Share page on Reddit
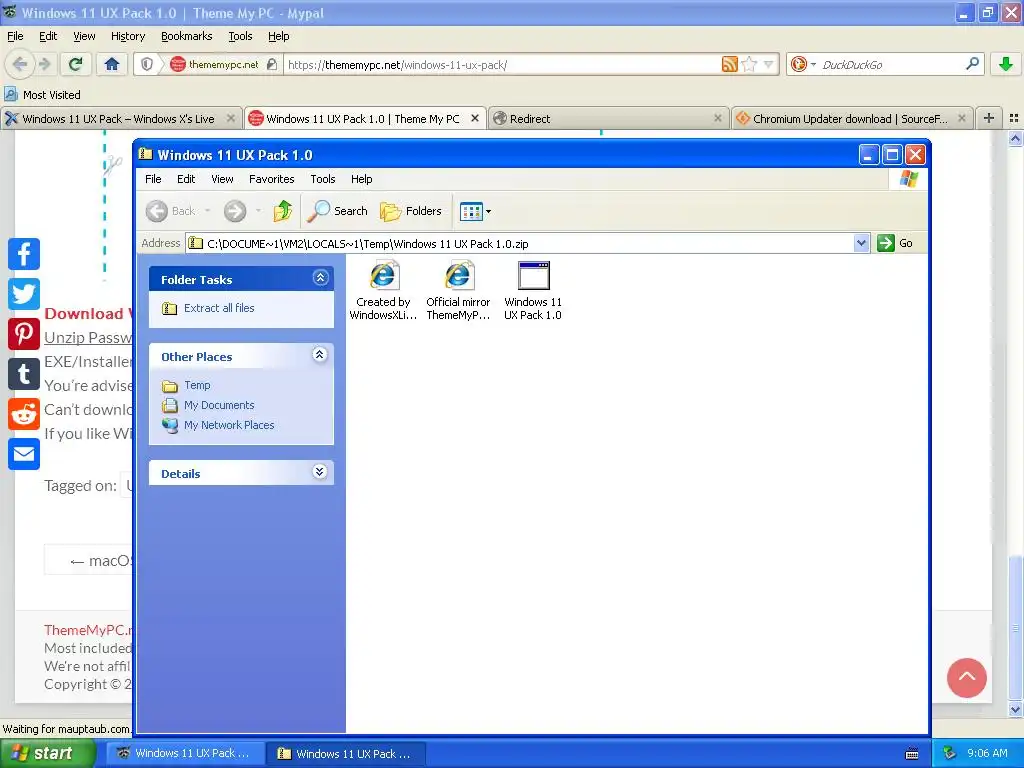 (24, 414)
